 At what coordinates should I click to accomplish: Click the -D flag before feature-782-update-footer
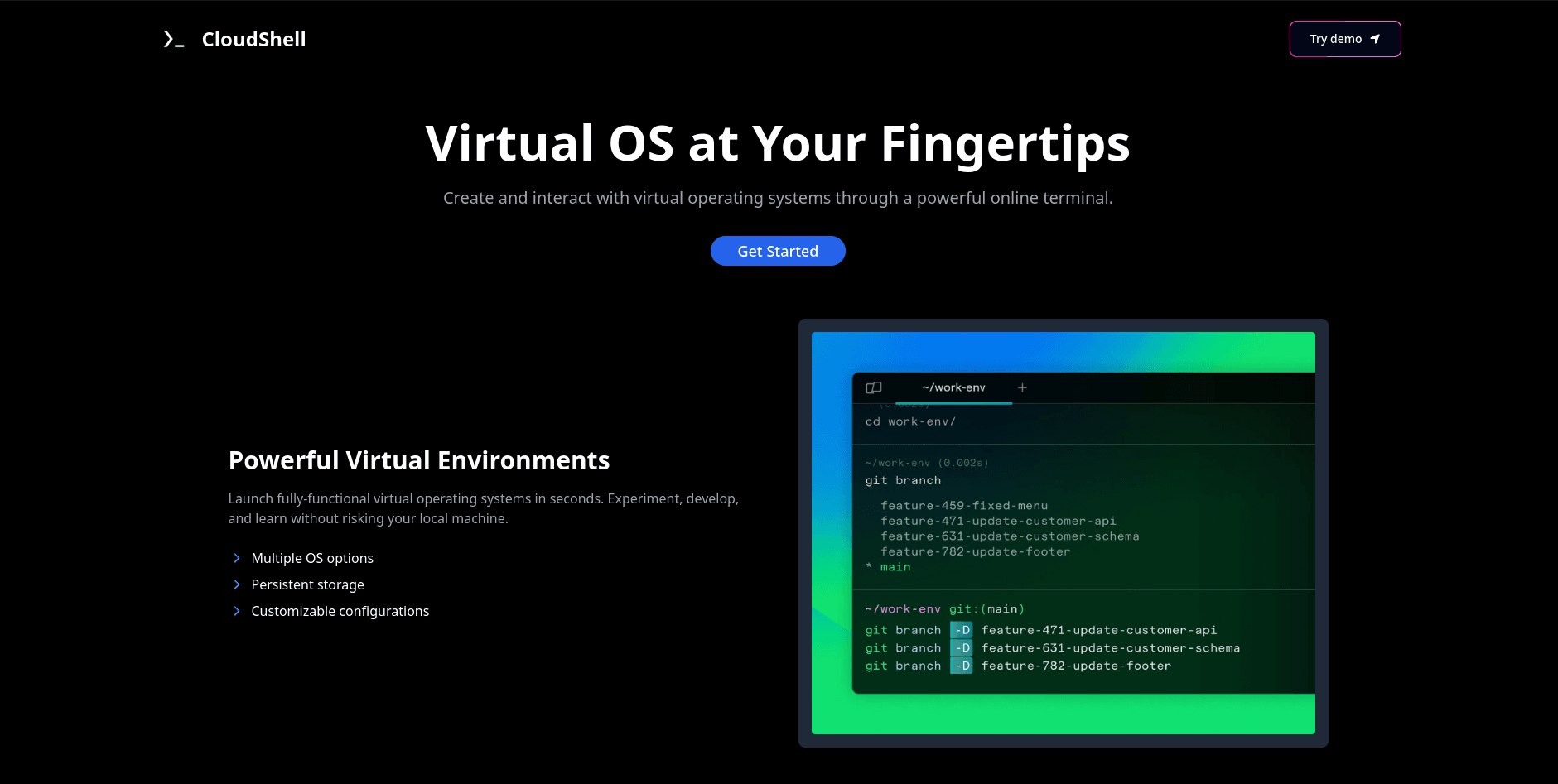[x=962, y=666]
